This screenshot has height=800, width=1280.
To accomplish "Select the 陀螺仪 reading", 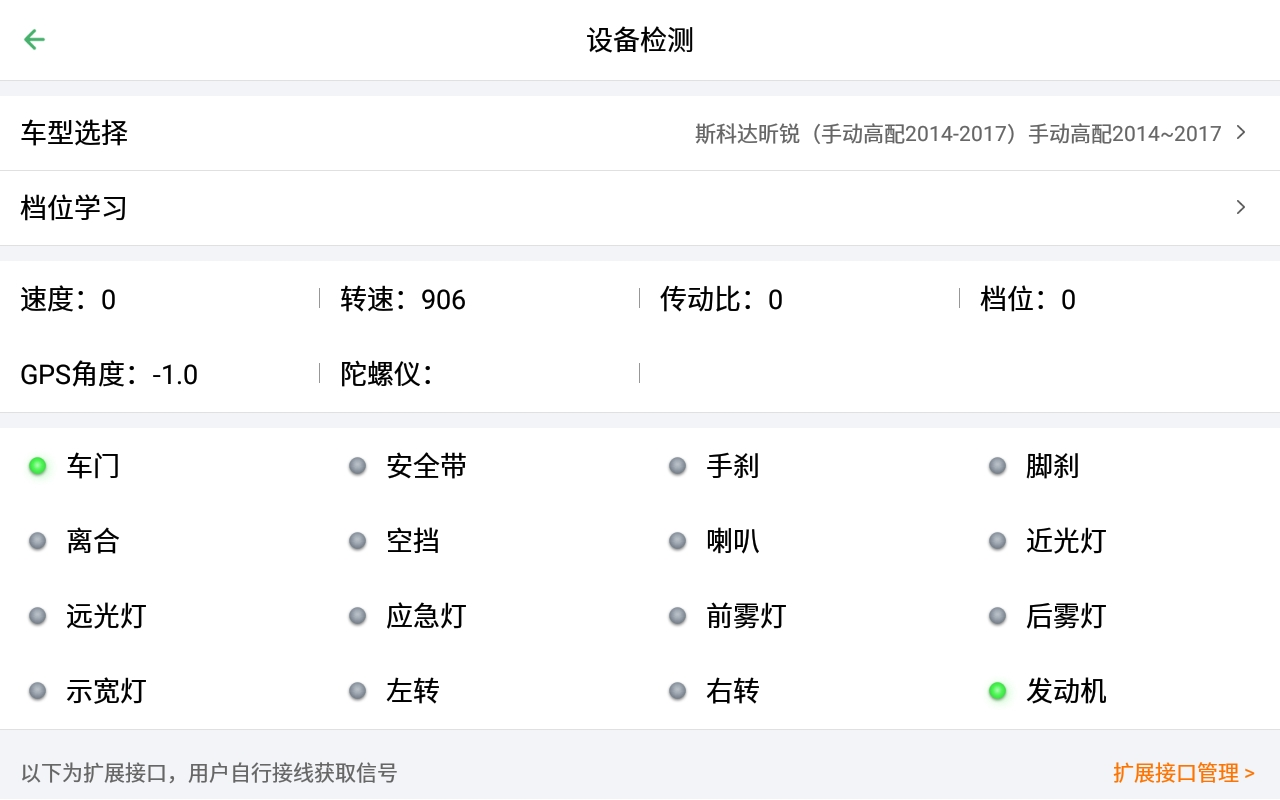I will (386, 375).
